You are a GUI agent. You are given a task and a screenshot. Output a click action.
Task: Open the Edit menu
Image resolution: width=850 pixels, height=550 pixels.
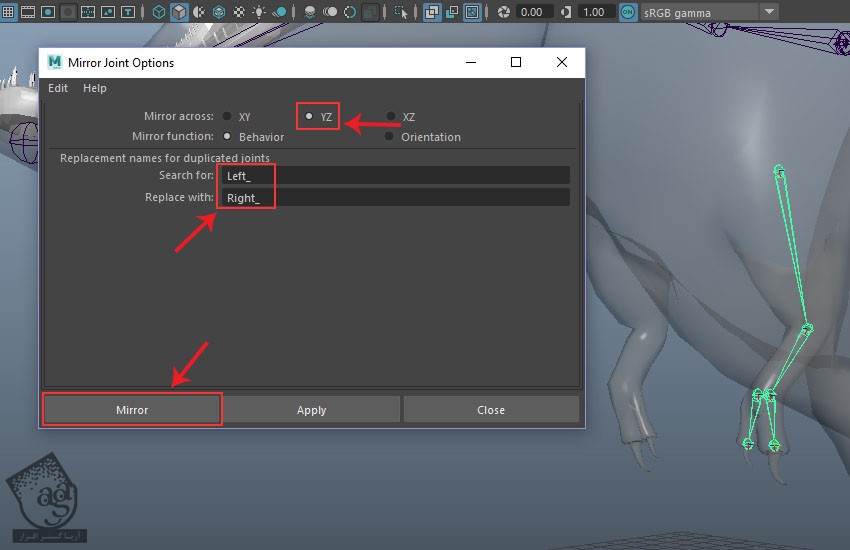58,88
